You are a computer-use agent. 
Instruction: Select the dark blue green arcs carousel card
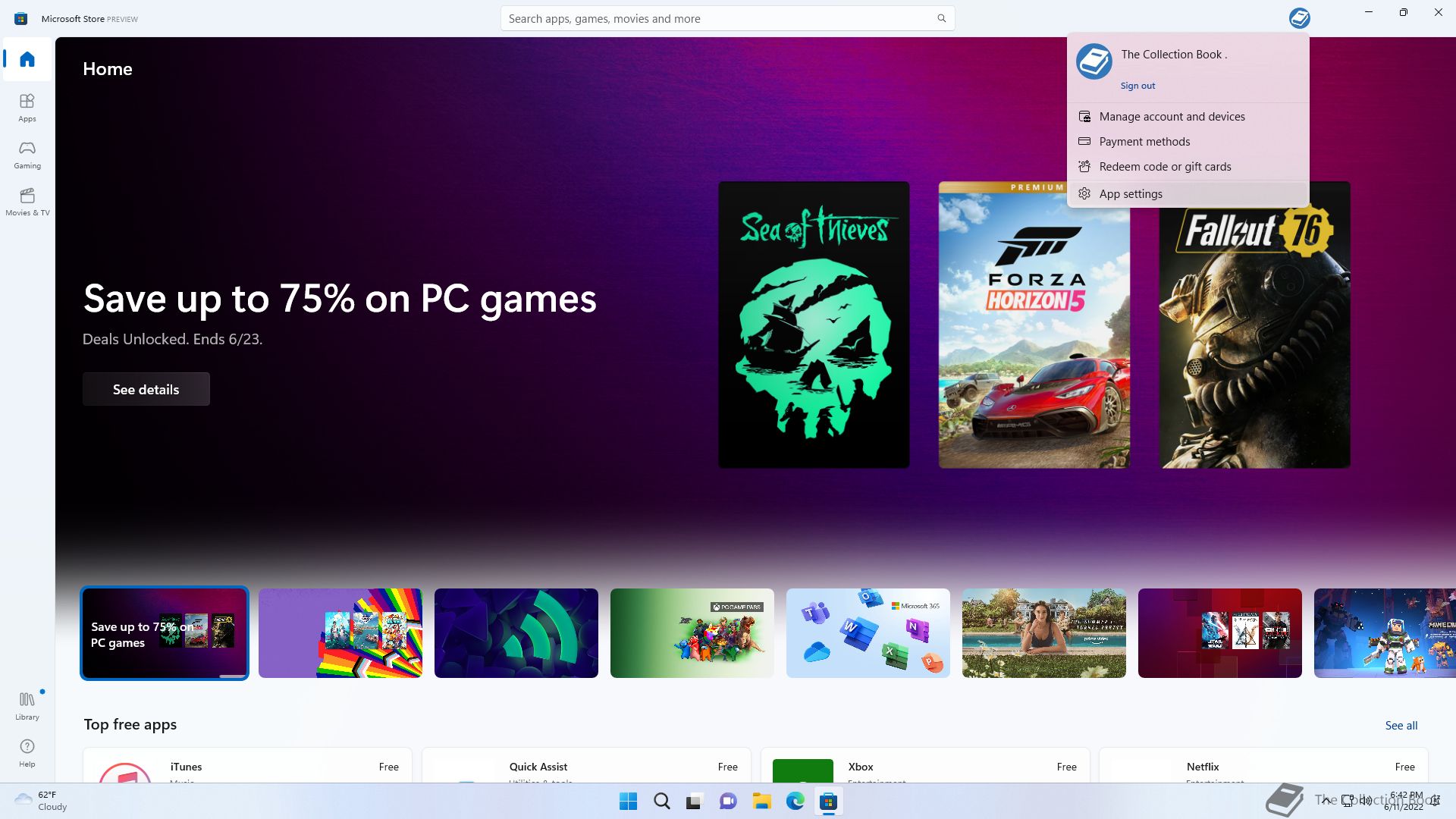click(x=516, y=633)
